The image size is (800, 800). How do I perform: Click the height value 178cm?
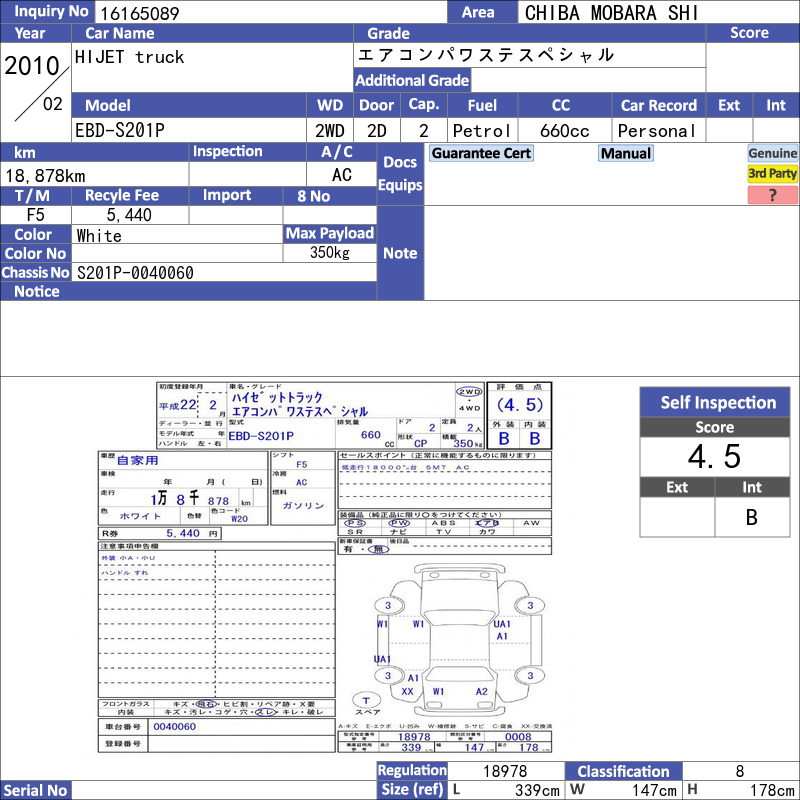(772, 790)
